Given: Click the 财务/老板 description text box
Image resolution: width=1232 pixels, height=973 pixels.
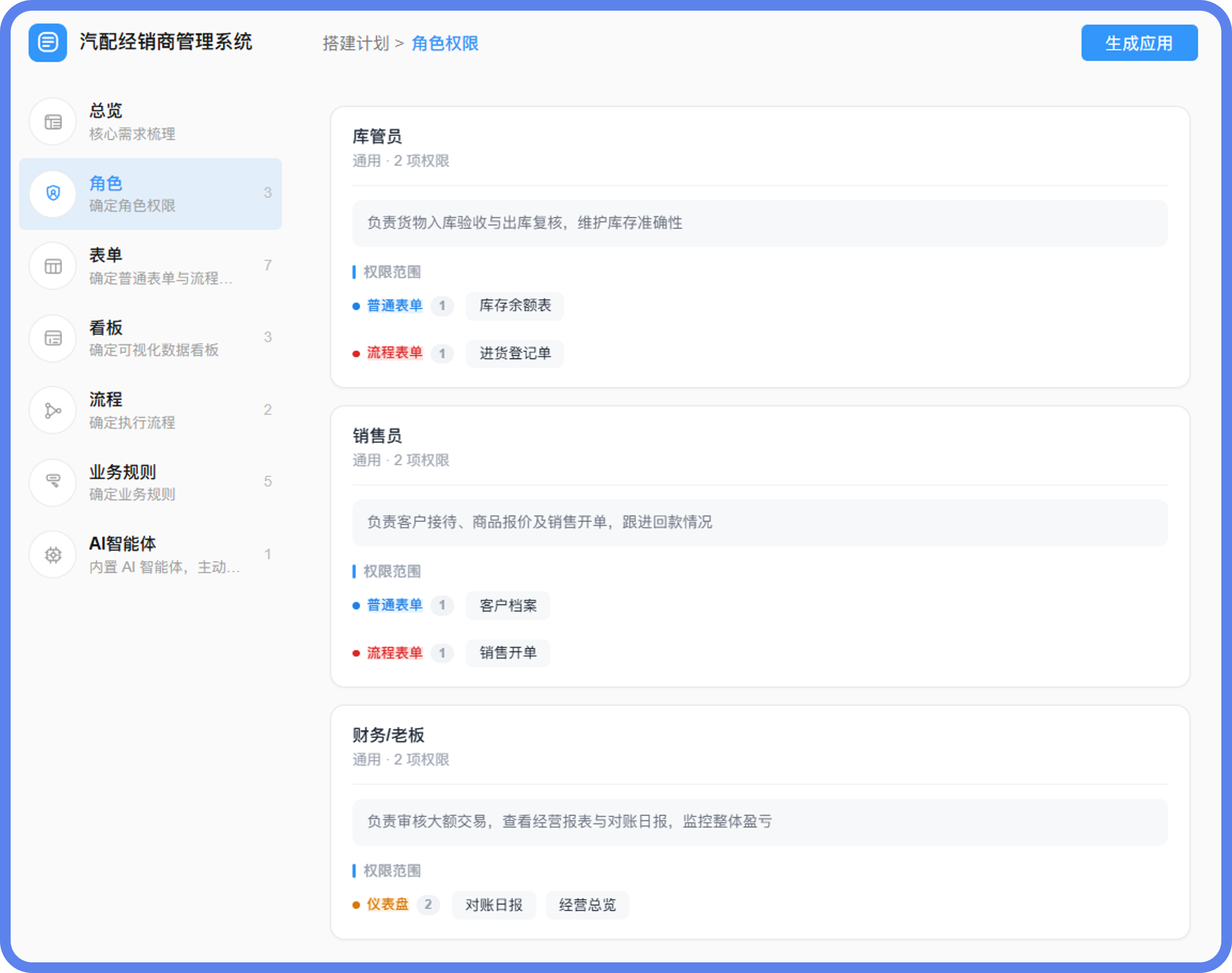Looking at the screenshot, I should tap(759, 821).
